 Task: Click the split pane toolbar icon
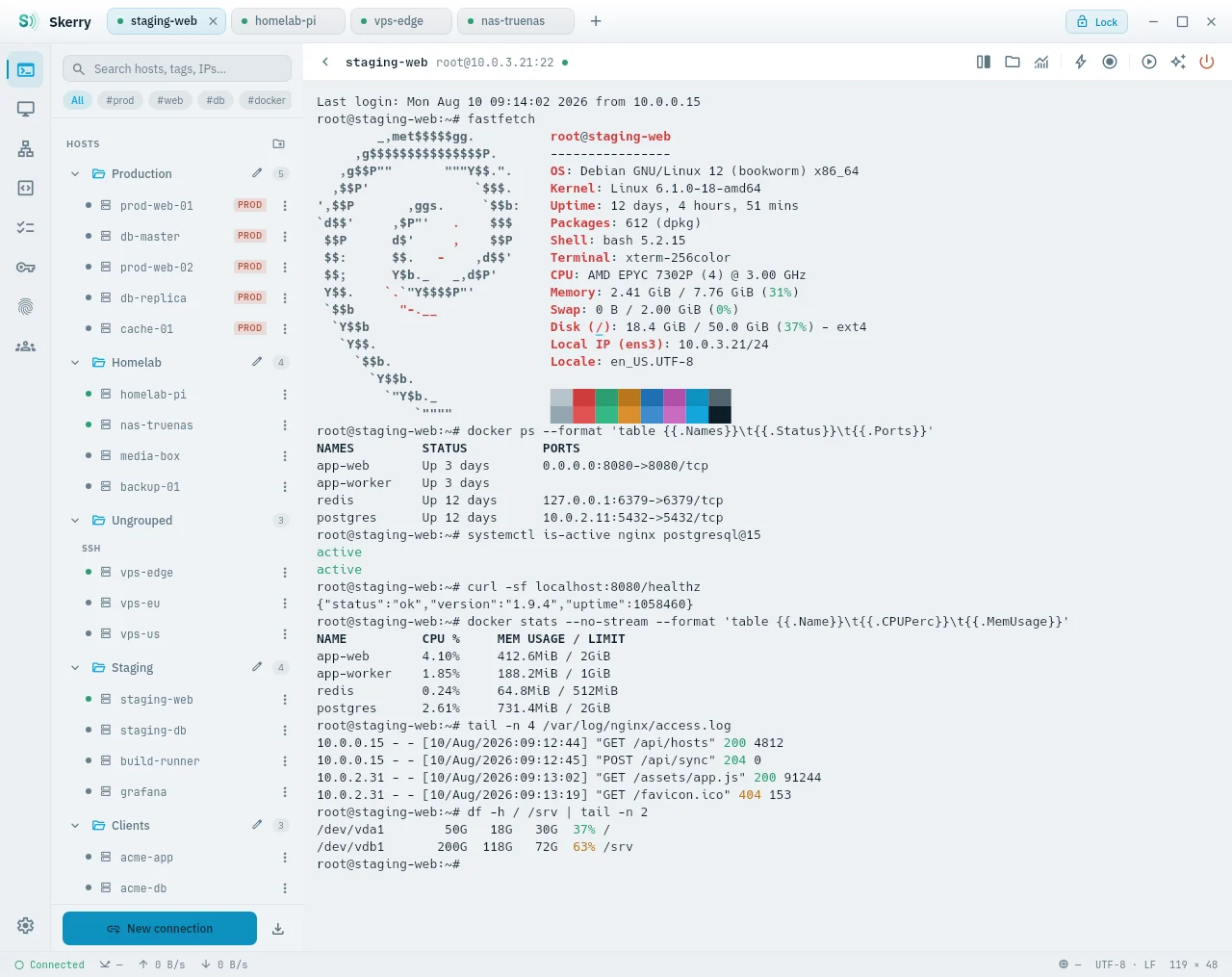(x=984, y=62)
